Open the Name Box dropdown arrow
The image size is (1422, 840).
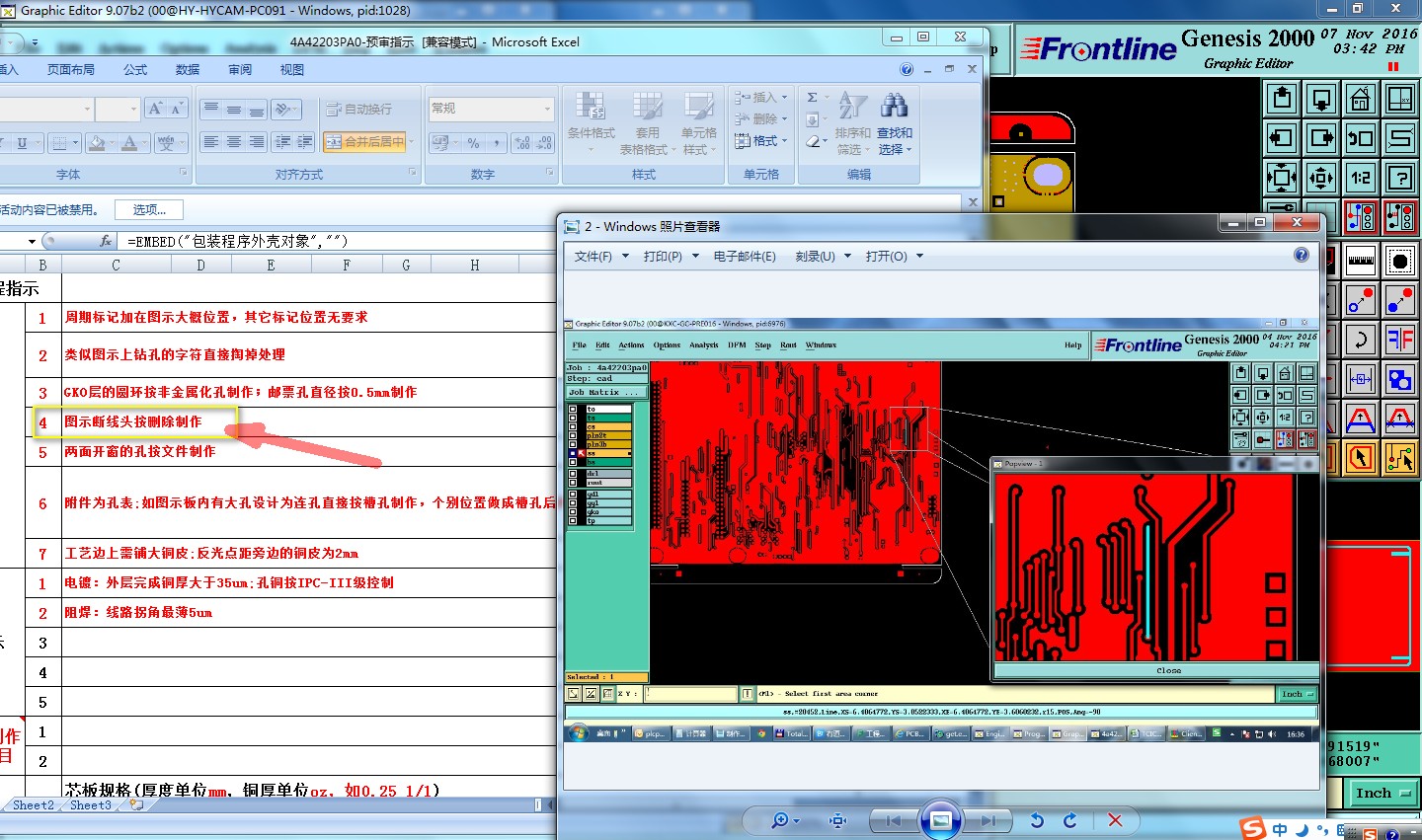(x=32, y=241)
